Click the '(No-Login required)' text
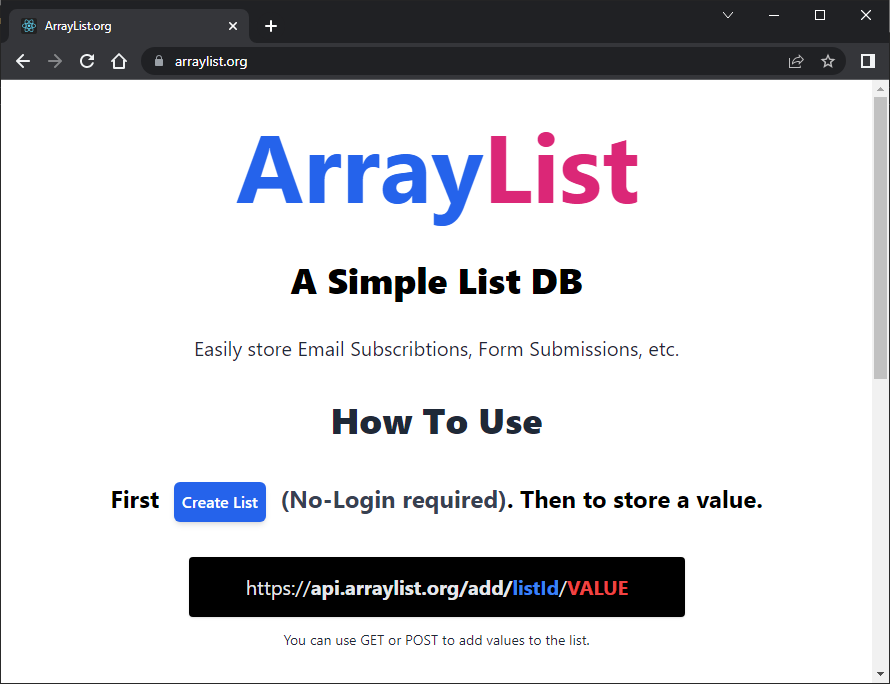 [394, 501]
